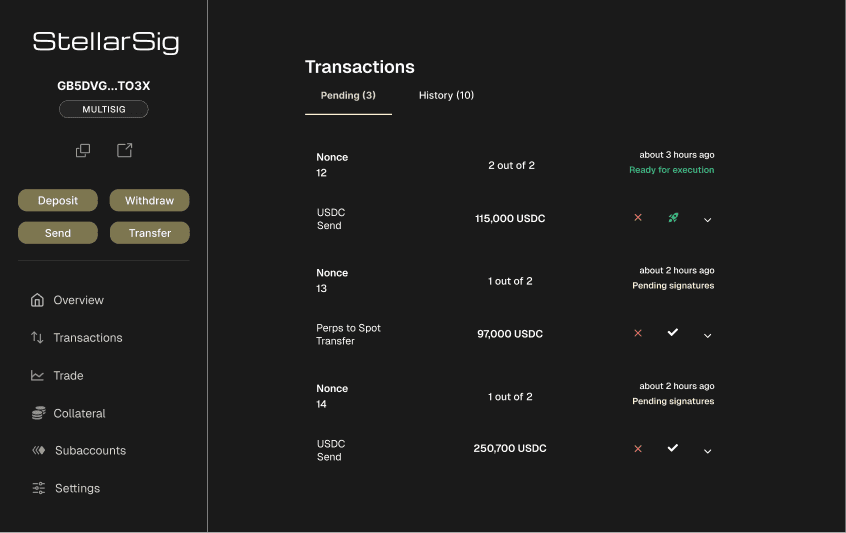Expand the 250,700 USDC send details chevron
Image resolution: width=846 pixels, height=533 pixels.
(x=708, y=450)
